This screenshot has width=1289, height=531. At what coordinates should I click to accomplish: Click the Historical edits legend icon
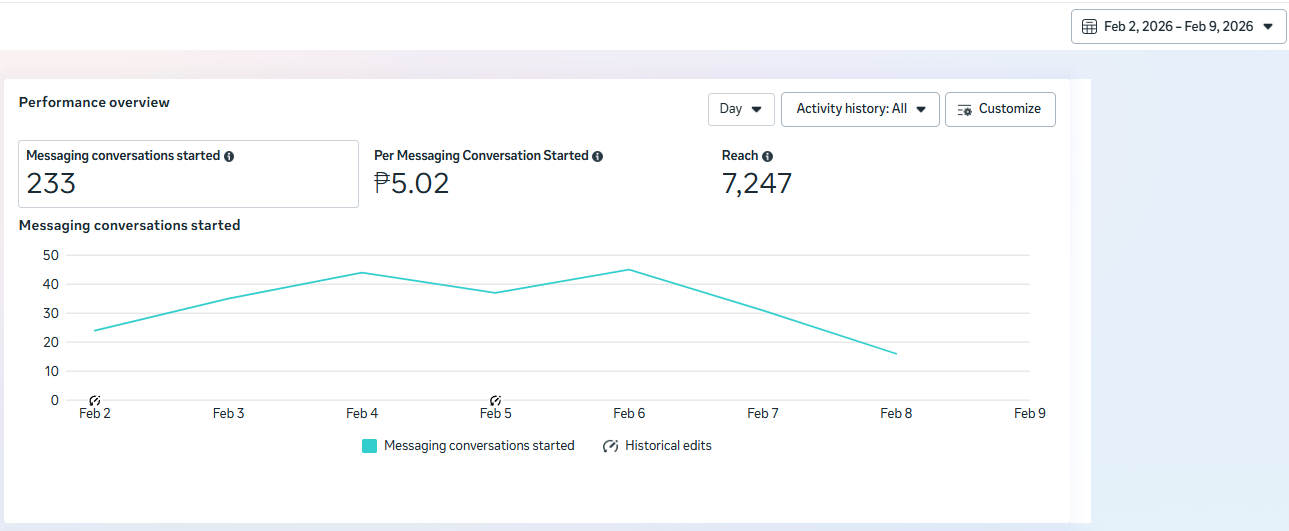610,446
